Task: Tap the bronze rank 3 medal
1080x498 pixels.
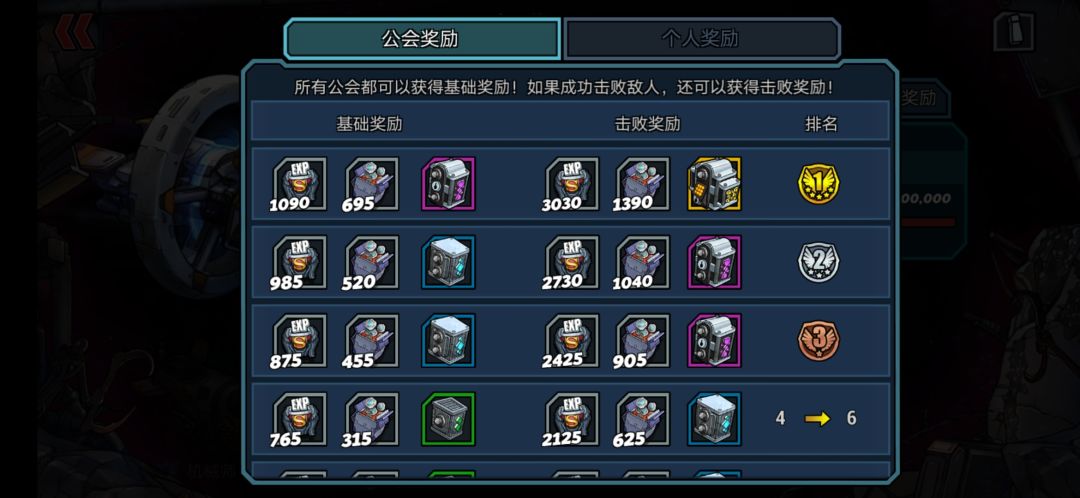Action: pos(818,341)
